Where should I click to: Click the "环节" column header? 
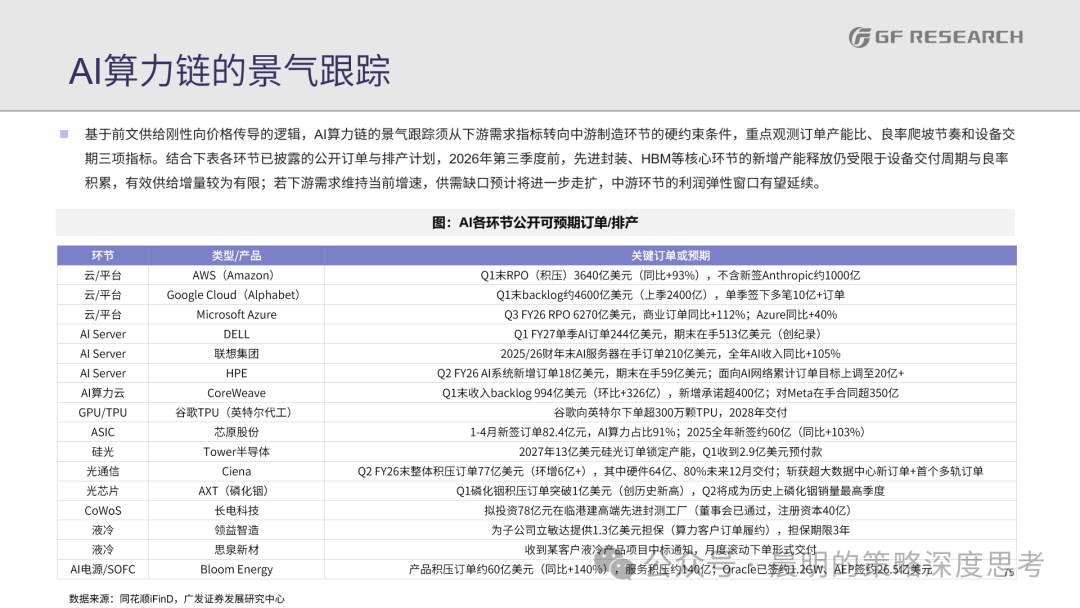103,255
